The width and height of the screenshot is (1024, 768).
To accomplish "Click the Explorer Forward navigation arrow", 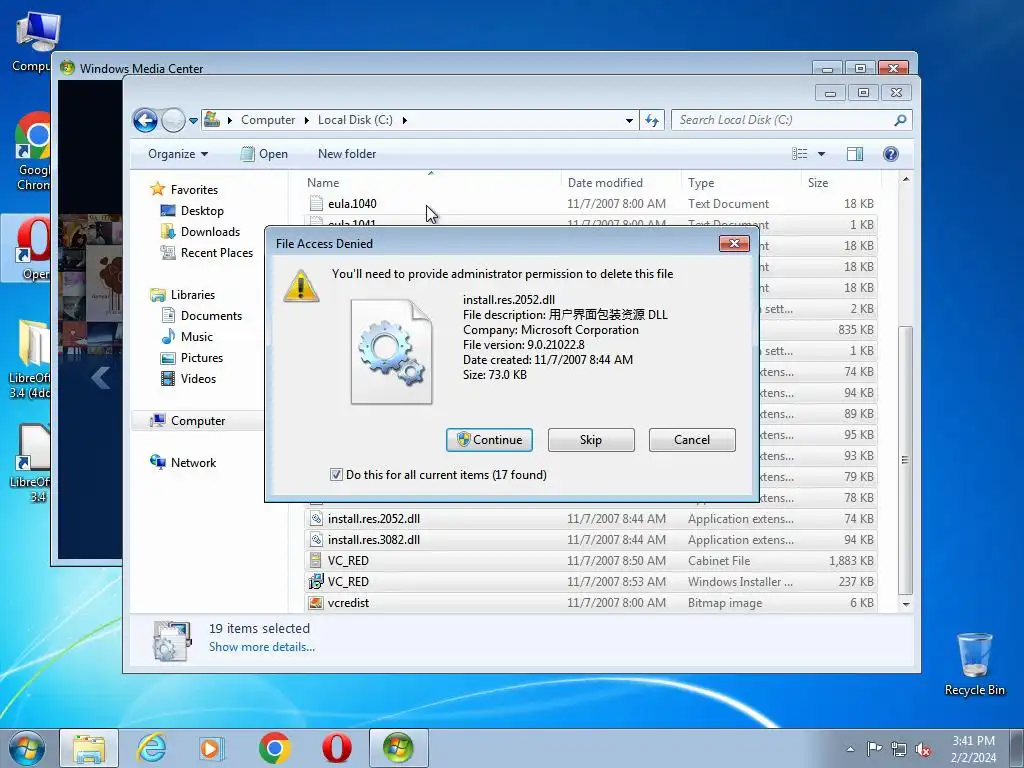I will [173, 120].
